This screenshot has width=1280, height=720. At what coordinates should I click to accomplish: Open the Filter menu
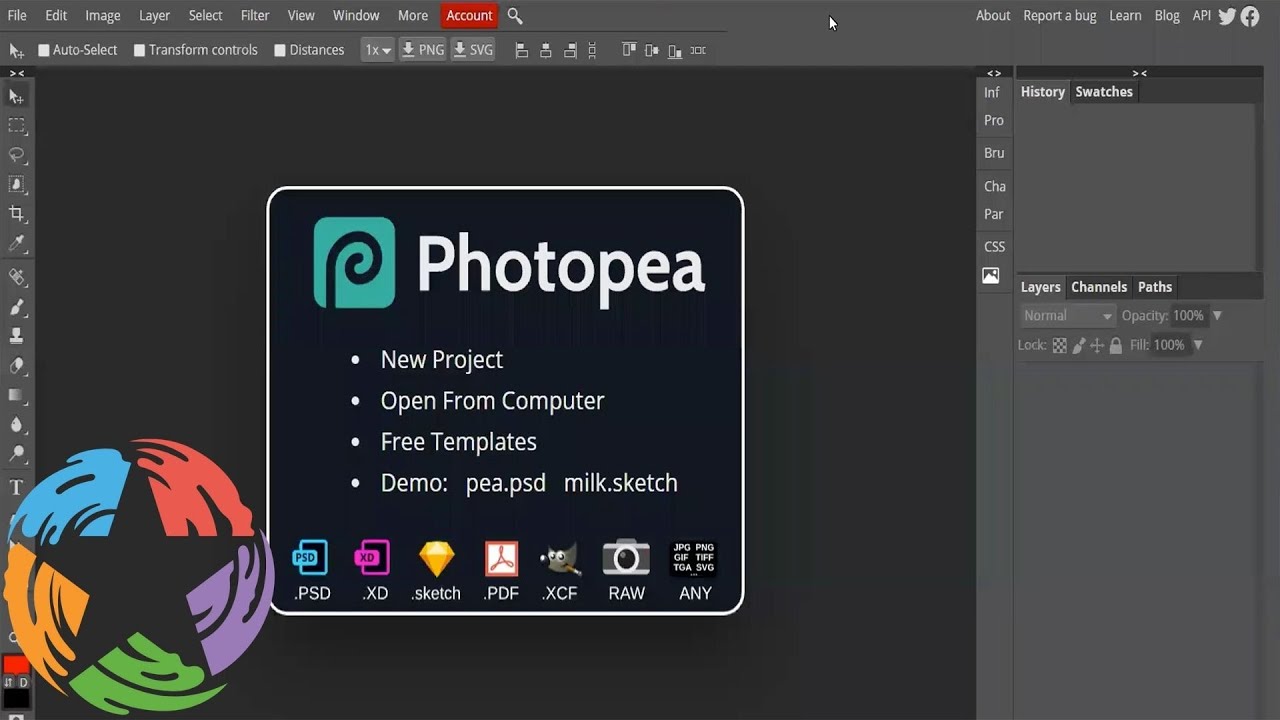[x=255, y=16]
